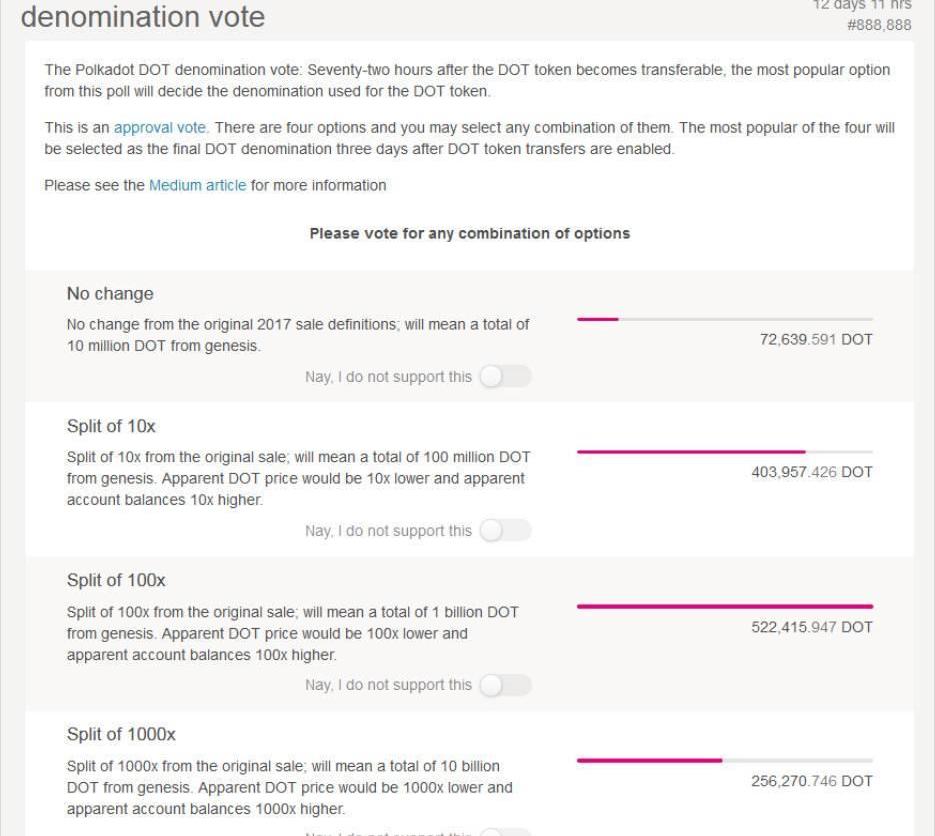This screenshot has height=836, width=935.
Task: Toggle support for "Split of 1000x"
Action: pyautogui.click(x=505, y=831)
